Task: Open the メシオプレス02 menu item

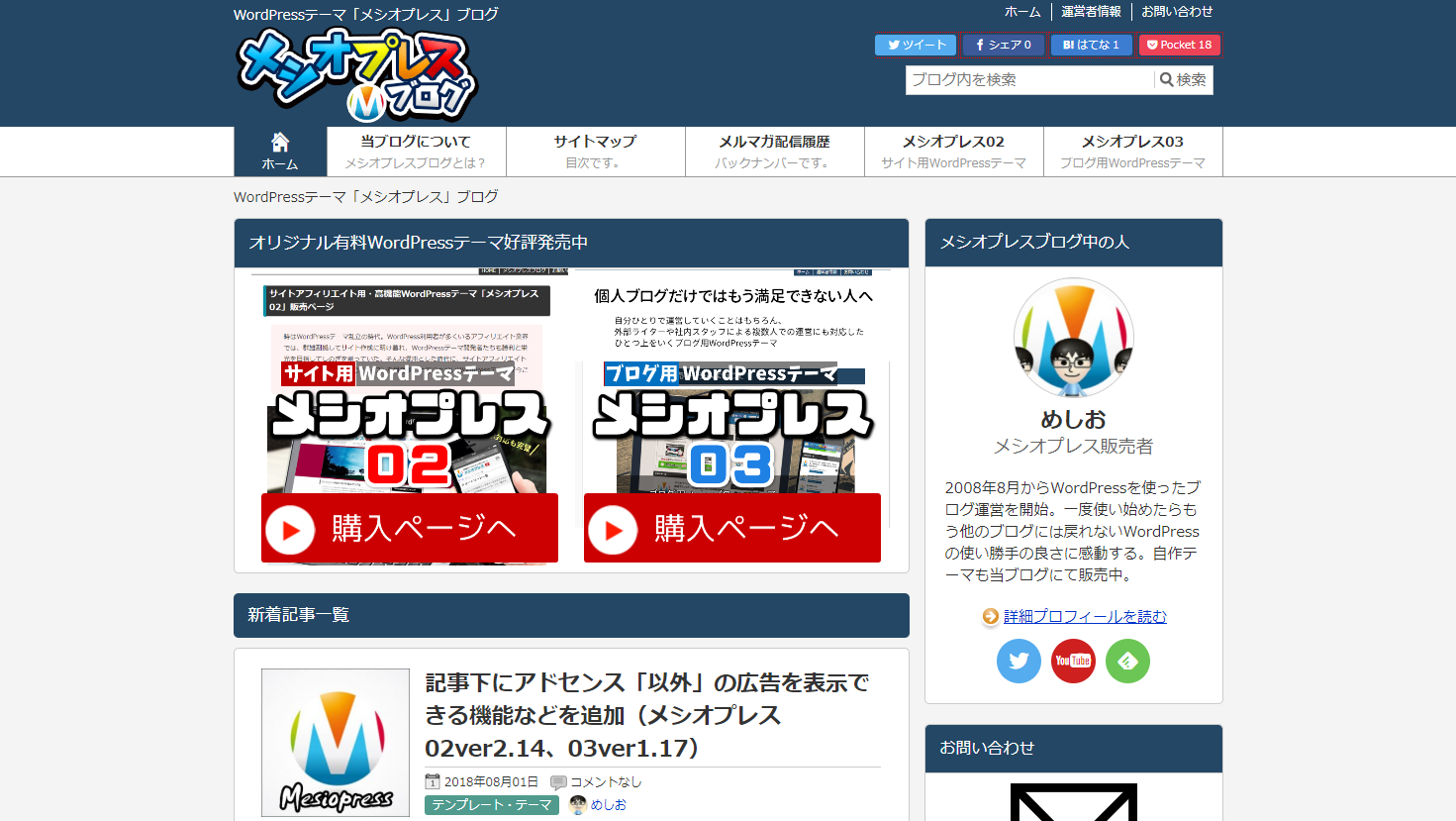Action: (x=953, y=152)
